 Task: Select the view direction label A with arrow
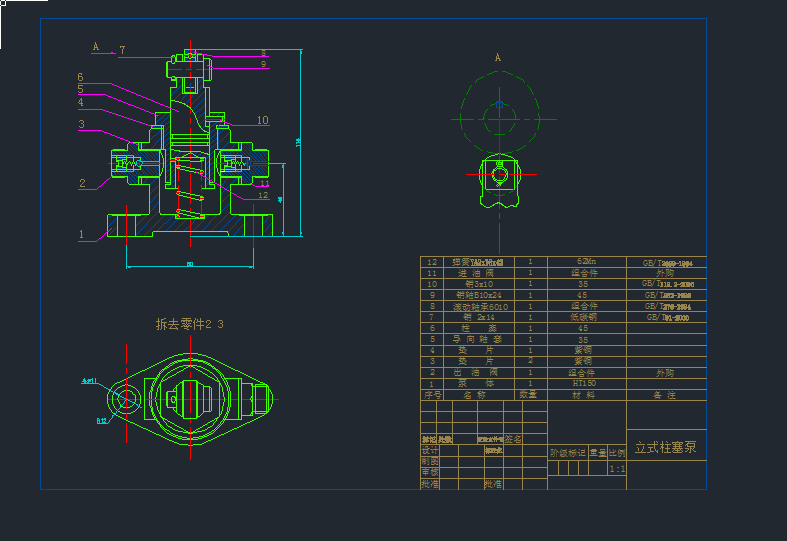click(97, 47)
